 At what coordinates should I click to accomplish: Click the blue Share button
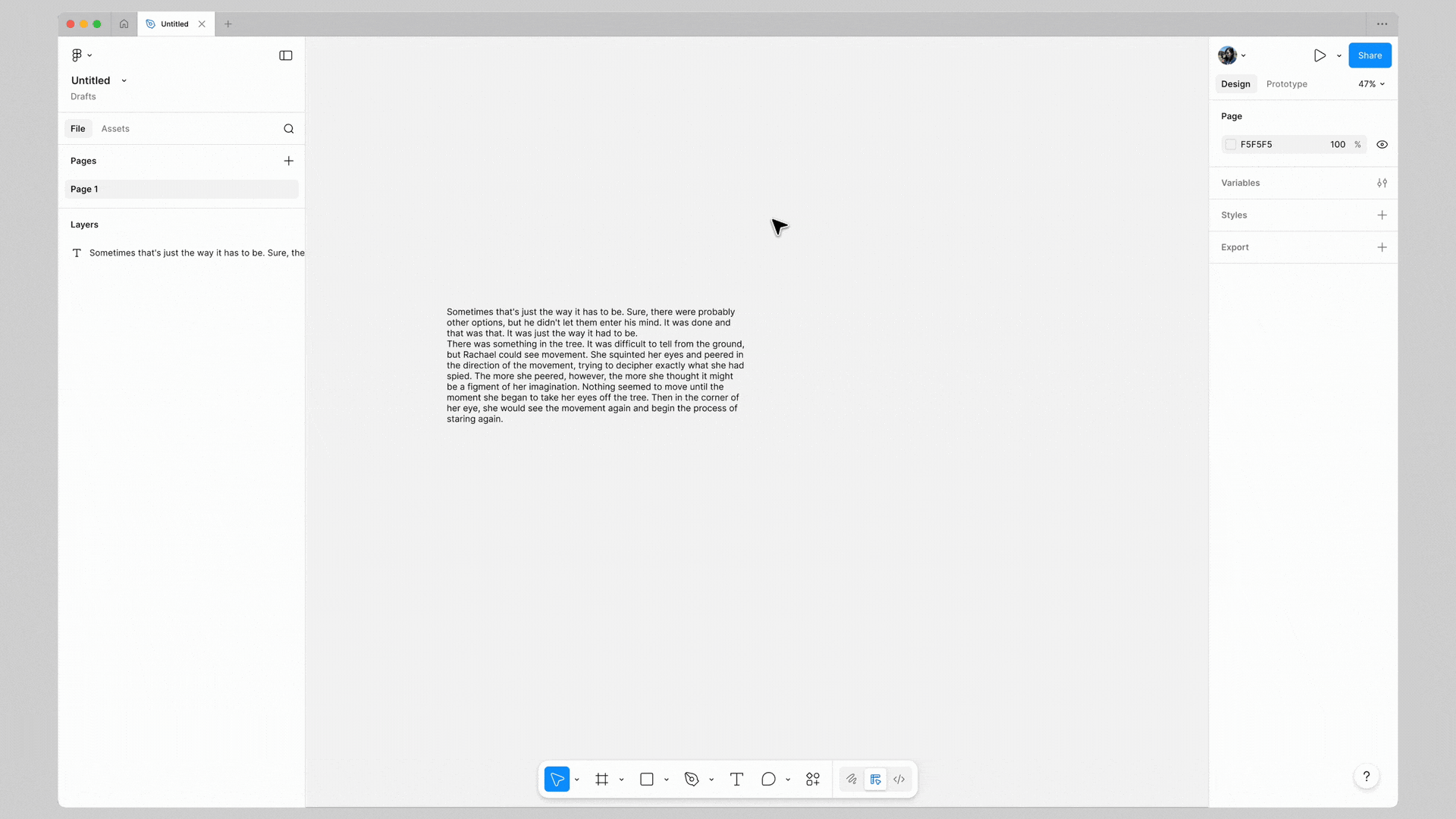(x=1369, y=55)
